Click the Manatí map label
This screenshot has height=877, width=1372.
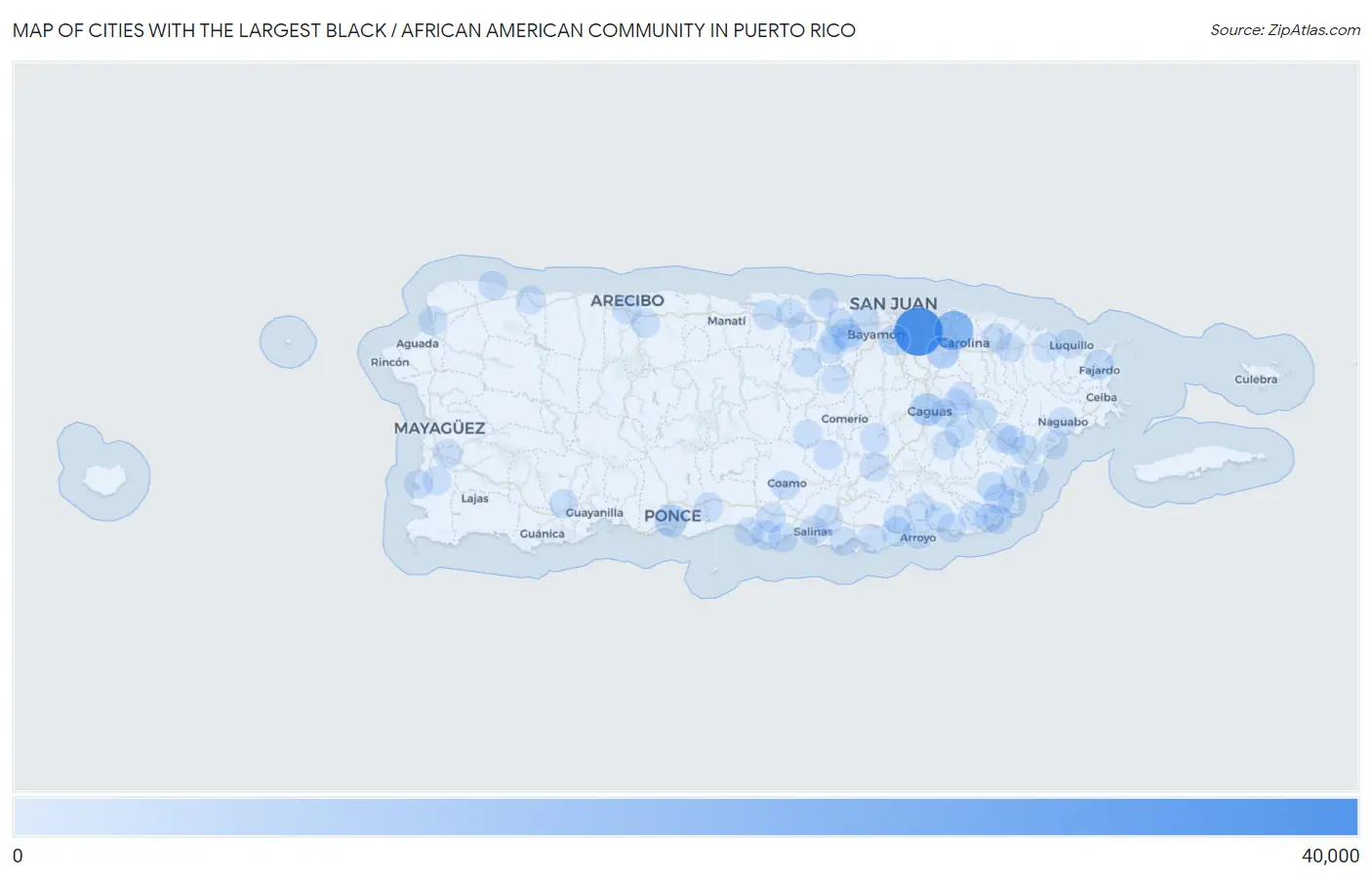(726, 321)
